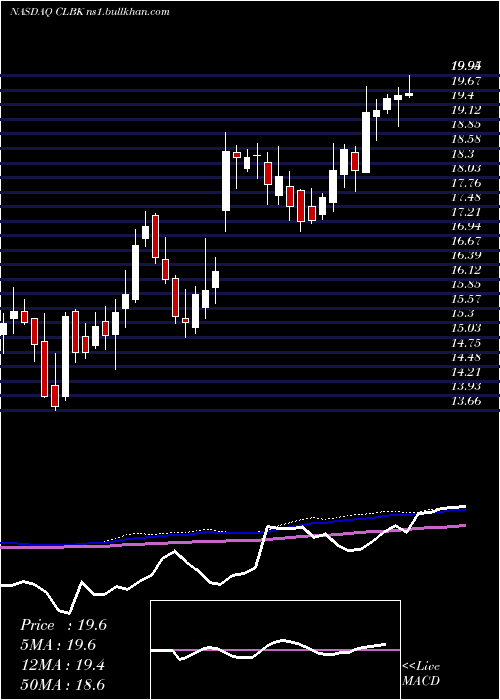Click the 17.76 price axis label
The width and height of the screenshot is (500, 700).
pyautogui.click(x=466, y=183)
